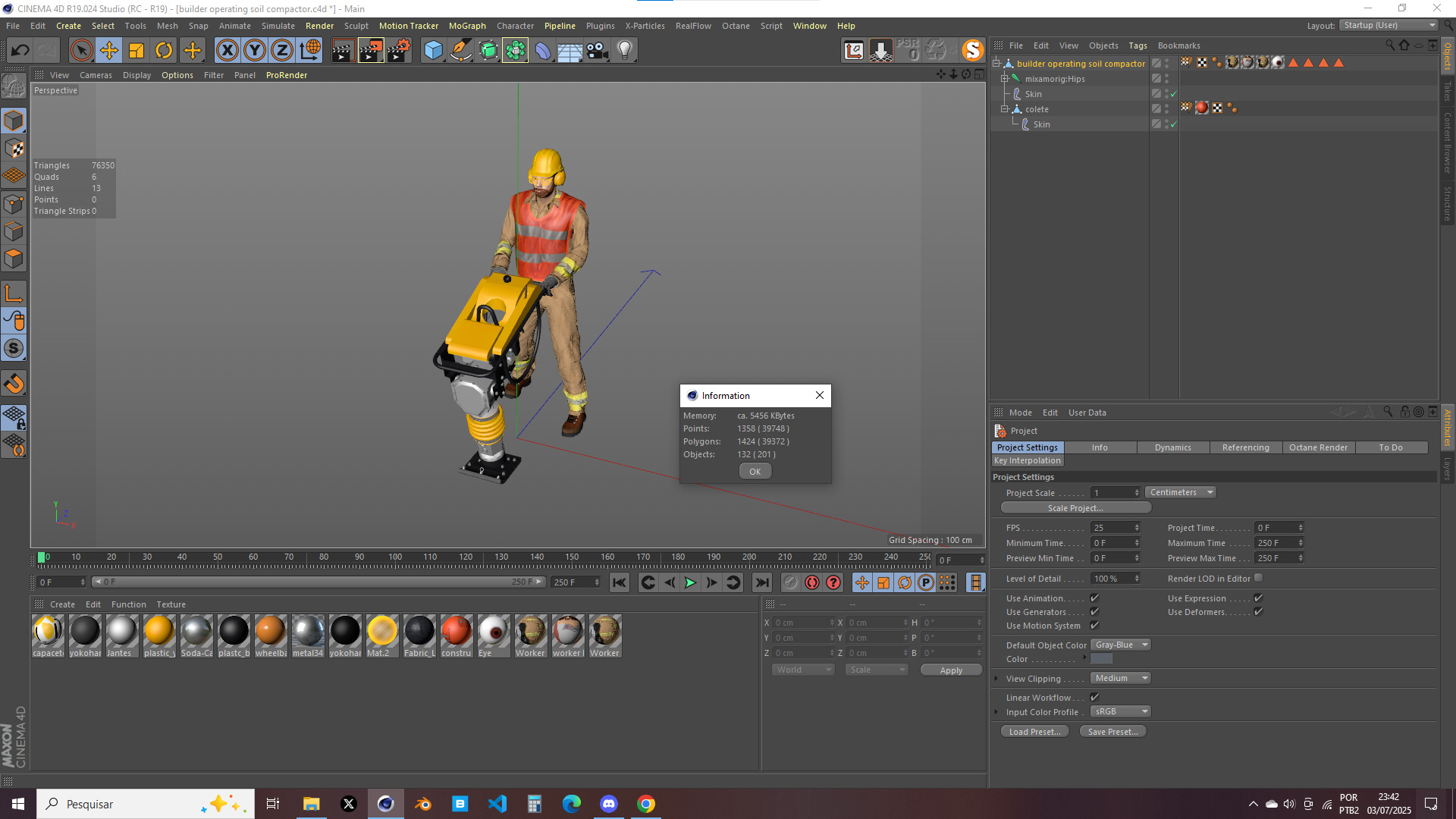Viewport: 1456px width, 819px height.
Task: Toggle Autokeying red button
Action: [812, 582]
